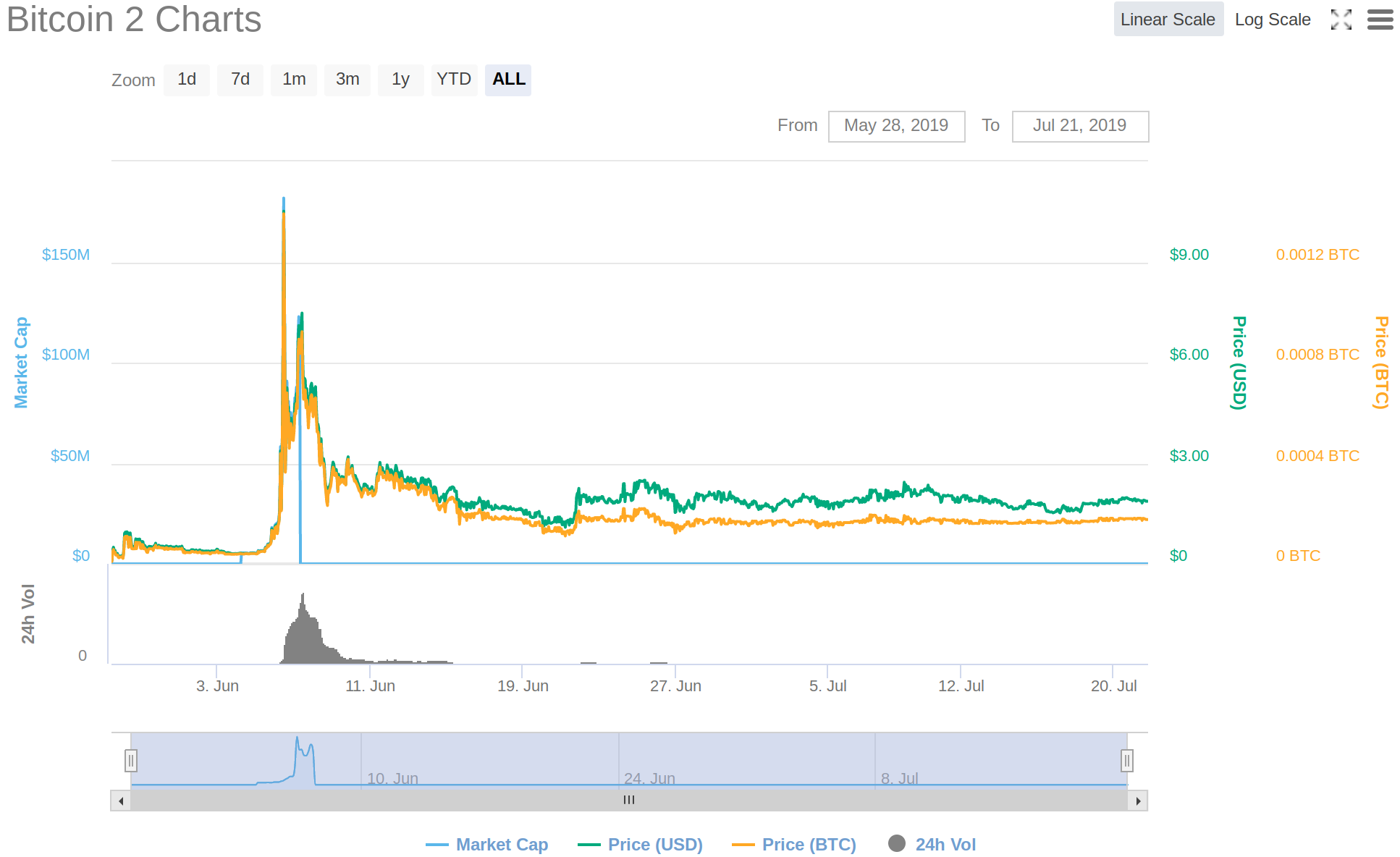
Task: Select the ALL zoom range
Action: [x=508, y=80]
